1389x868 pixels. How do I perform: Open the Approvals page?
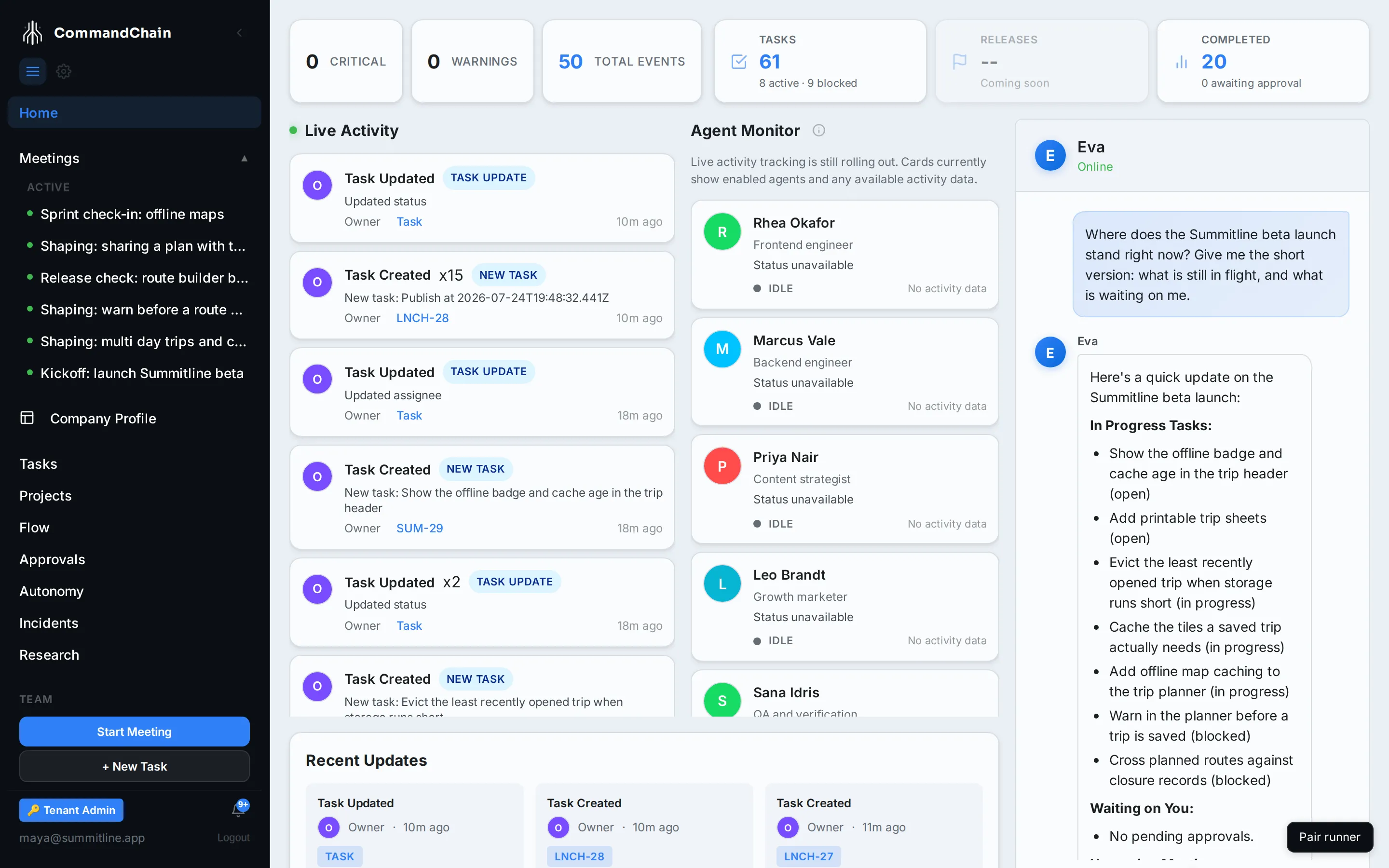52,559
